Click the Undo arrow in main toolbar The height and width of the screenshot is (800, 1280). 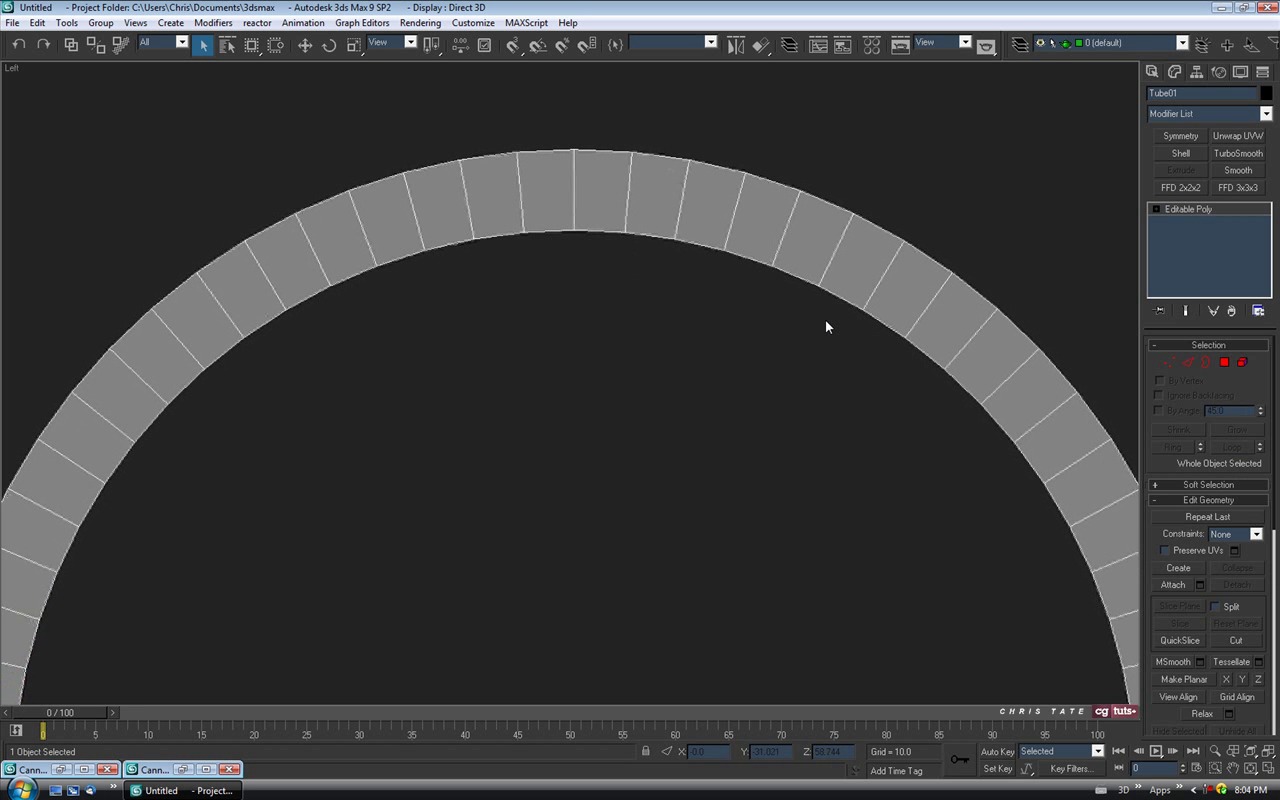tap(19, 44)
